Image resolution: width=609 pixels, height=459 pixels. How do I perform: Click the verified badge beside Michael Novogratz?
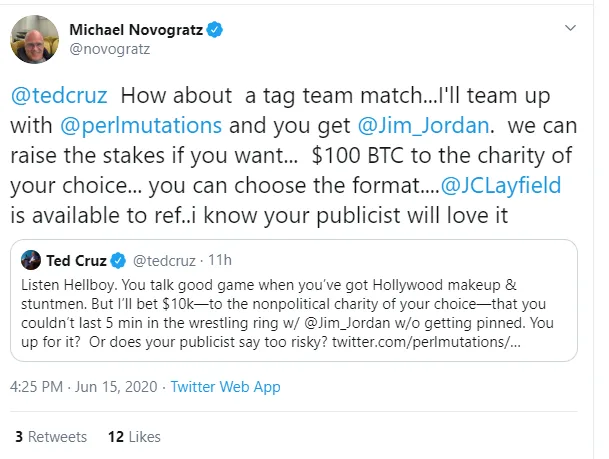click(x=215, y=30)
